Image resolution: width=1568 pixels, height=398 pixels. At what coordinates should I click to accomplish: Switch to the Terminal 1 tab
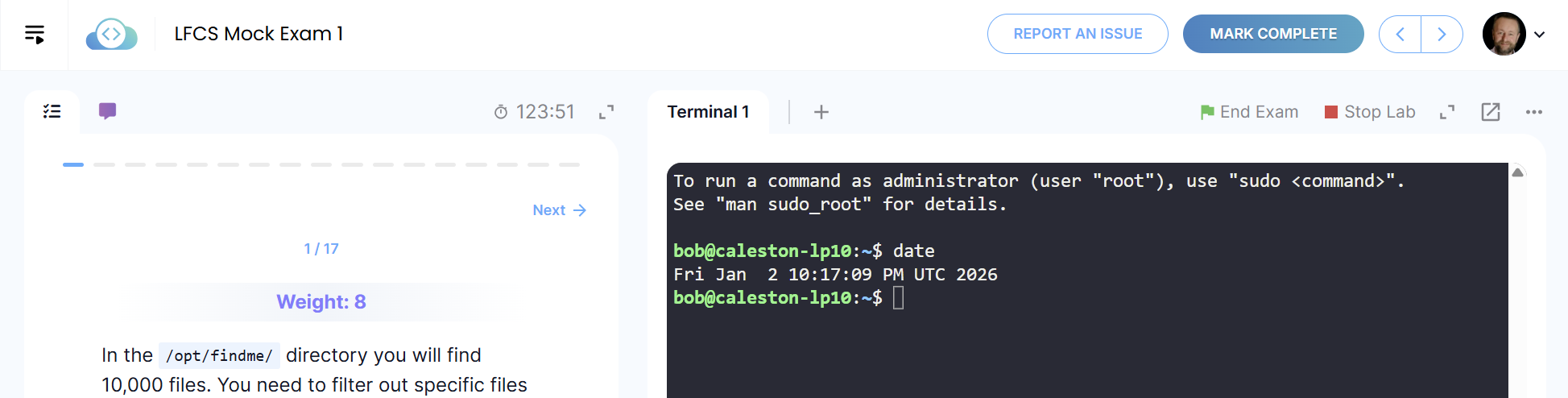(x=708, y=112)
